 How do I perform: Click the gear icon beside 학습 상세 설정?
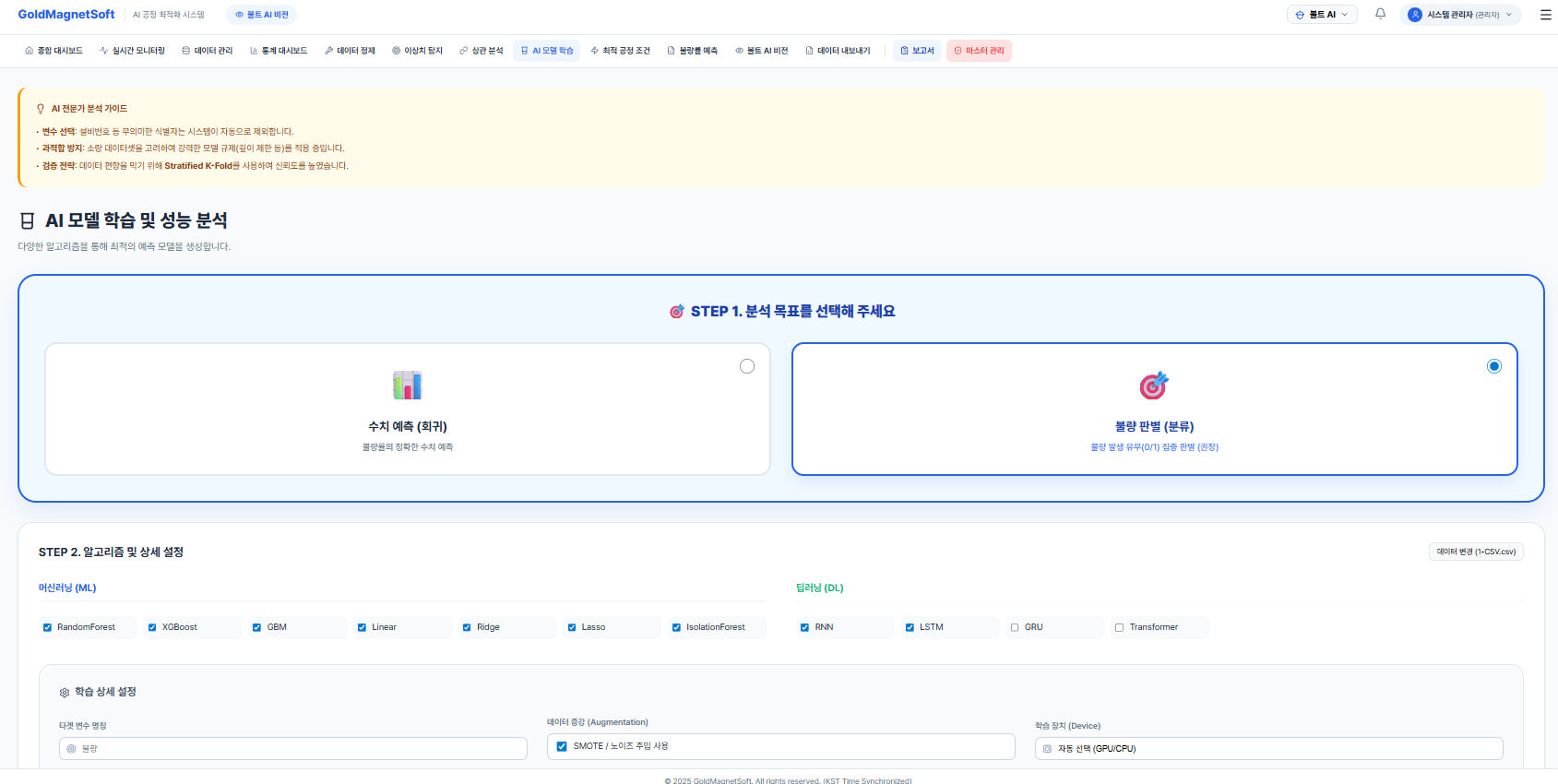coord(65,693)
